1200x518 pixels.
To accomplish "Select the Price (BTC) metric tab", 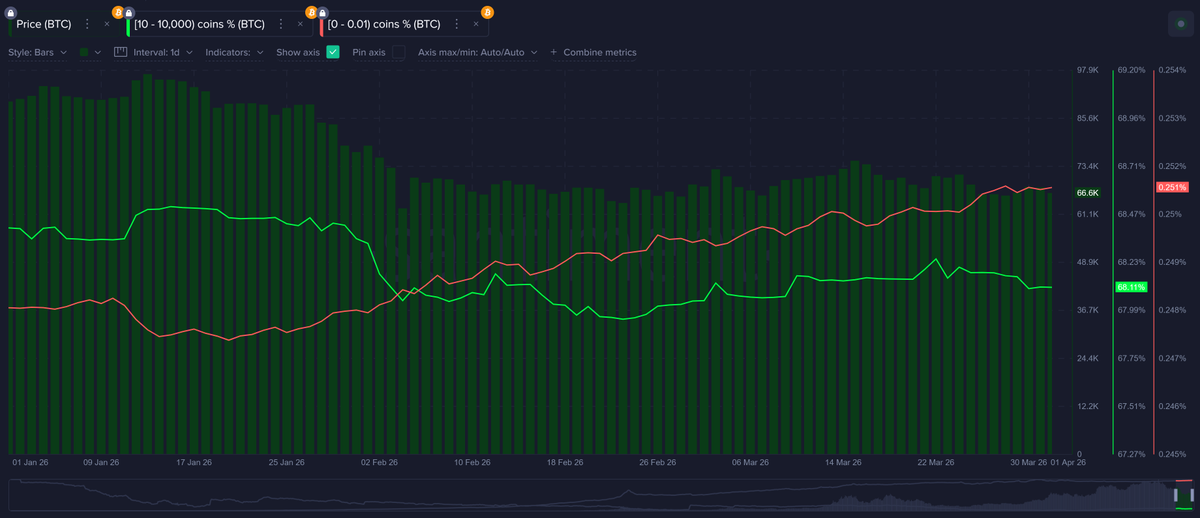I will coord(44,23).
